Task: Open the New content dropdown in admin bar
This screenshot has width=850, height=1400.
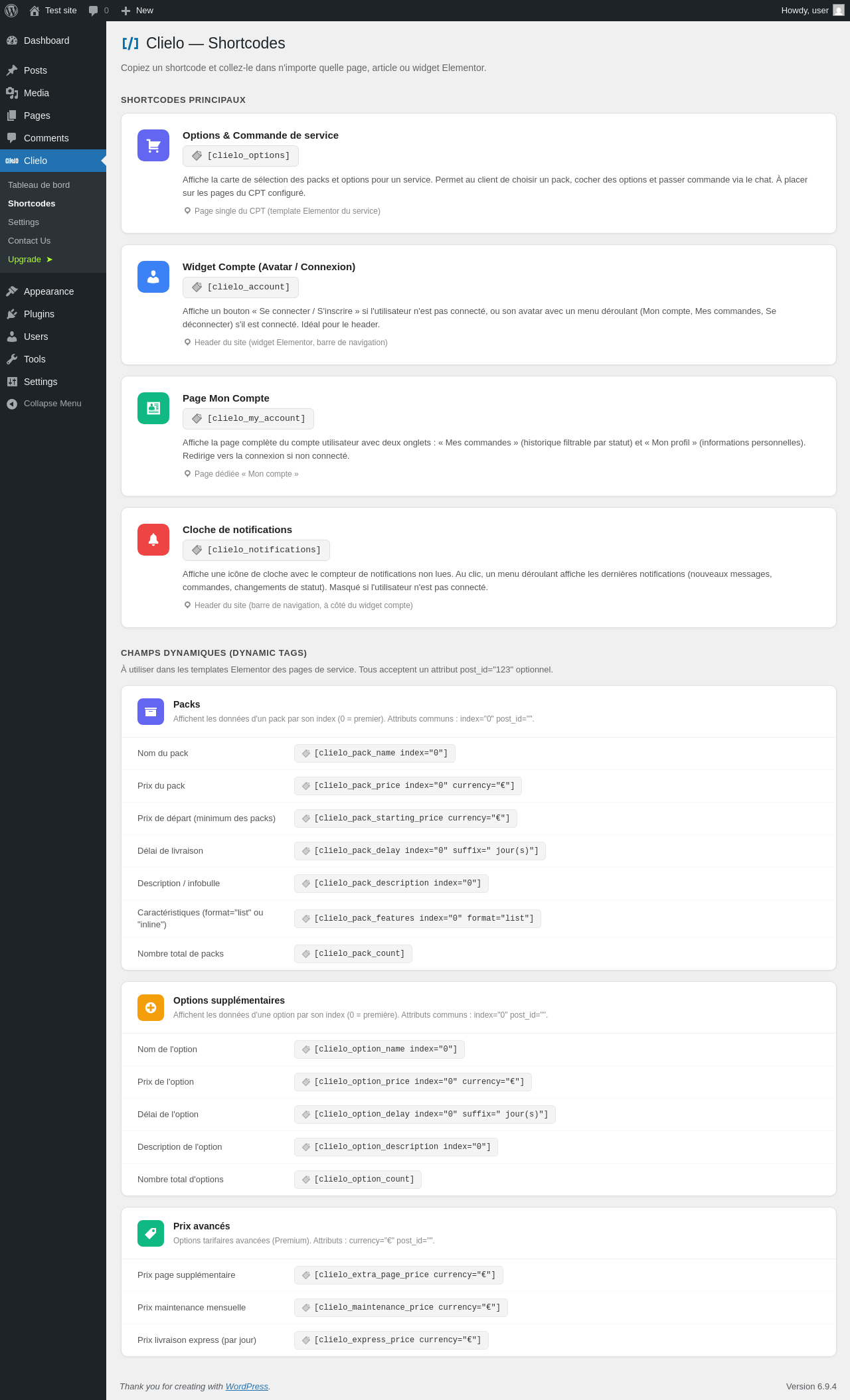Action: [x=137, y=11]
